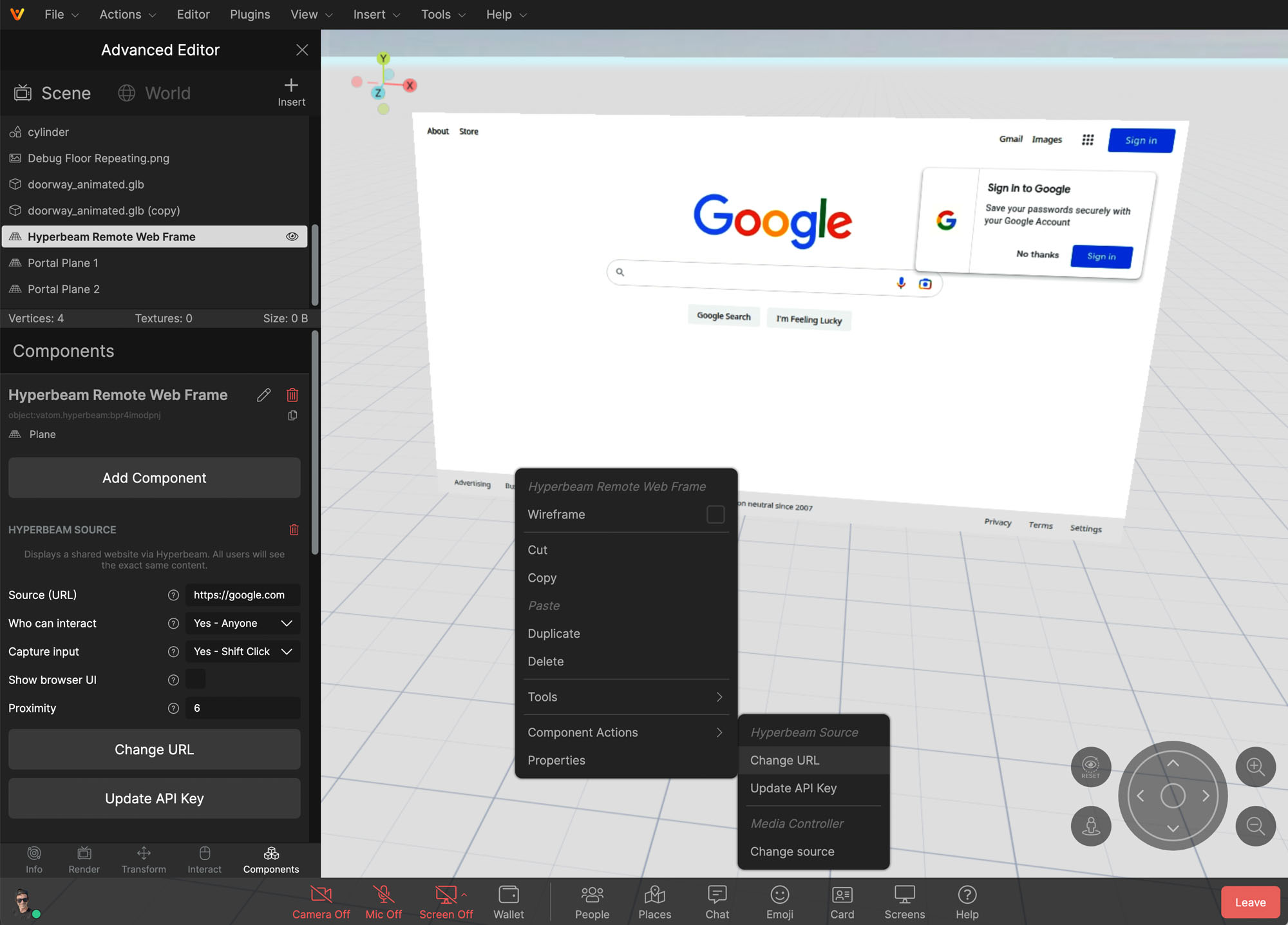Click the help icon for Capture input
1288x925 pixels.
click(173, 652)
